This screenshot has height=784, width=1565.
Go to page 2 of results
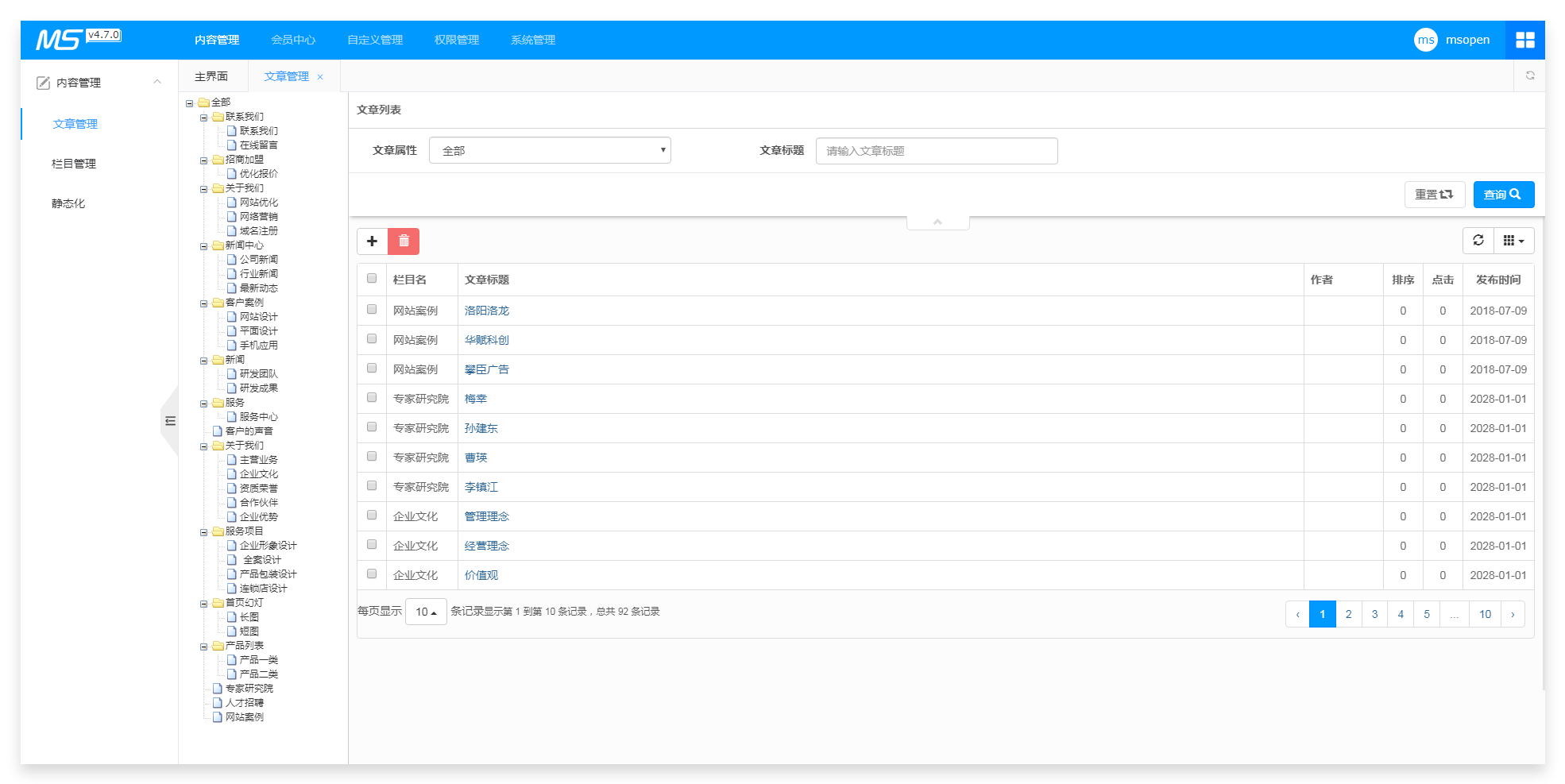pos(1348,614)
